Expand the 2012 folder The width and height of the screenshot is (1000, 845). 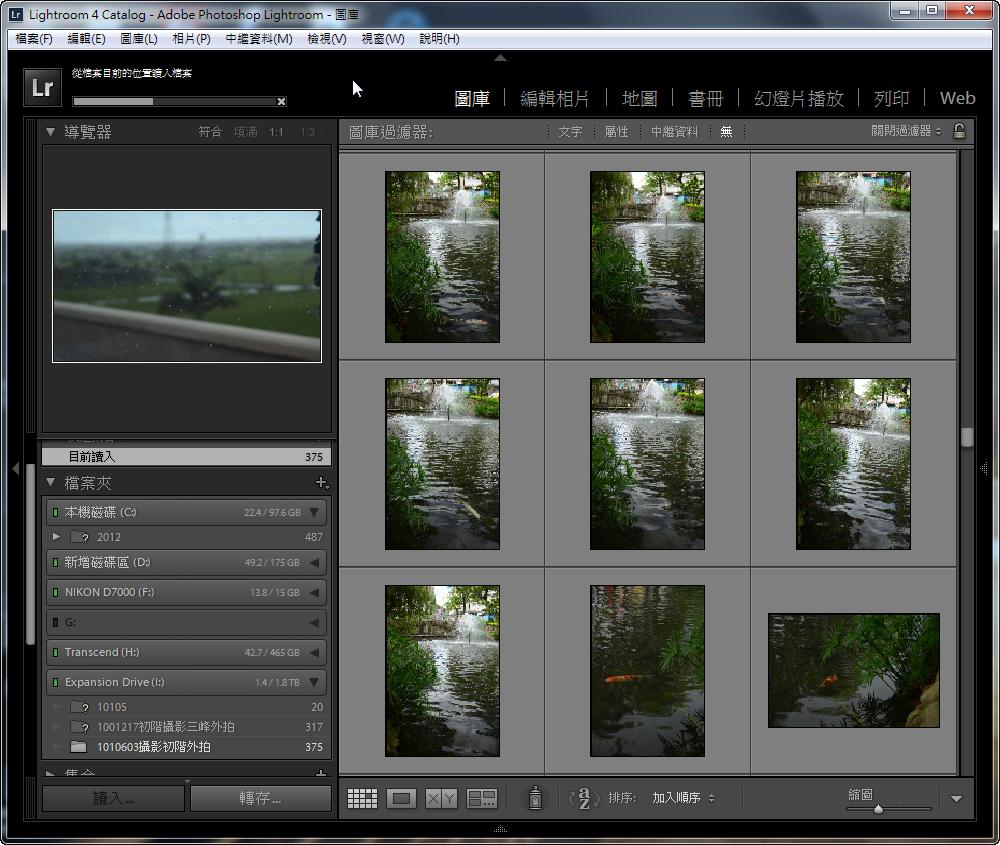point(56,537)
